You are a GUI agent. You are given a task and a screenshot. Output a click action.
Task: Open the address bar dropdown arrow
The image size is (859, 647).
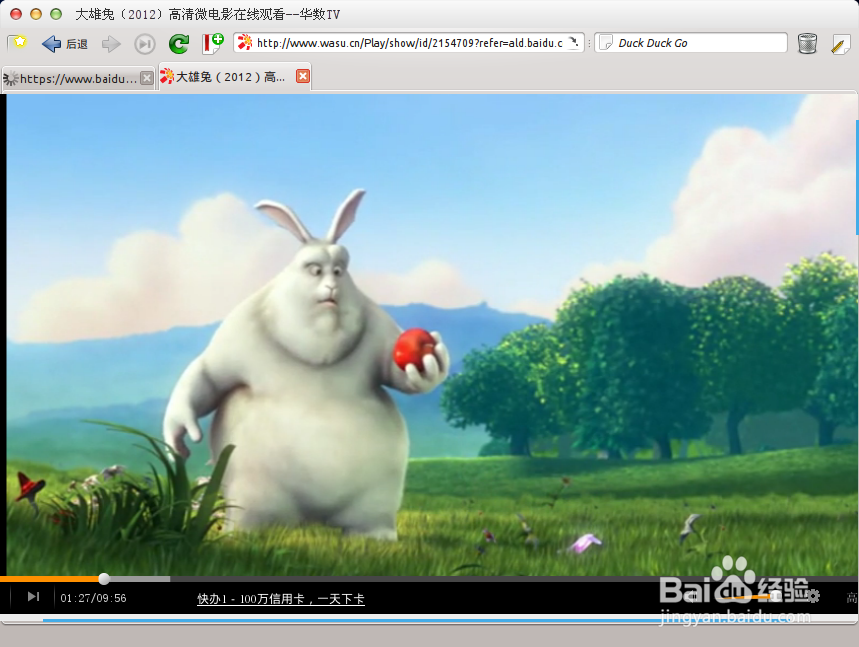(x=574, y=42)
